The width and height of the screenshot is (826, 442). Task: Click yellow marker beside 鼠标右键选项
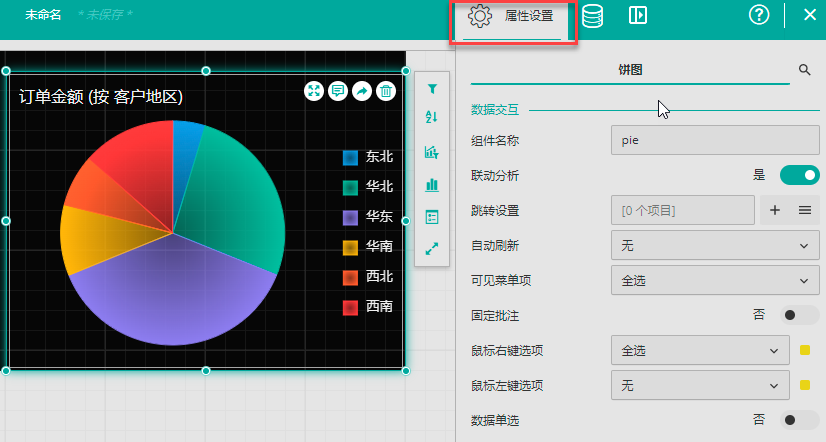[804, 350]
